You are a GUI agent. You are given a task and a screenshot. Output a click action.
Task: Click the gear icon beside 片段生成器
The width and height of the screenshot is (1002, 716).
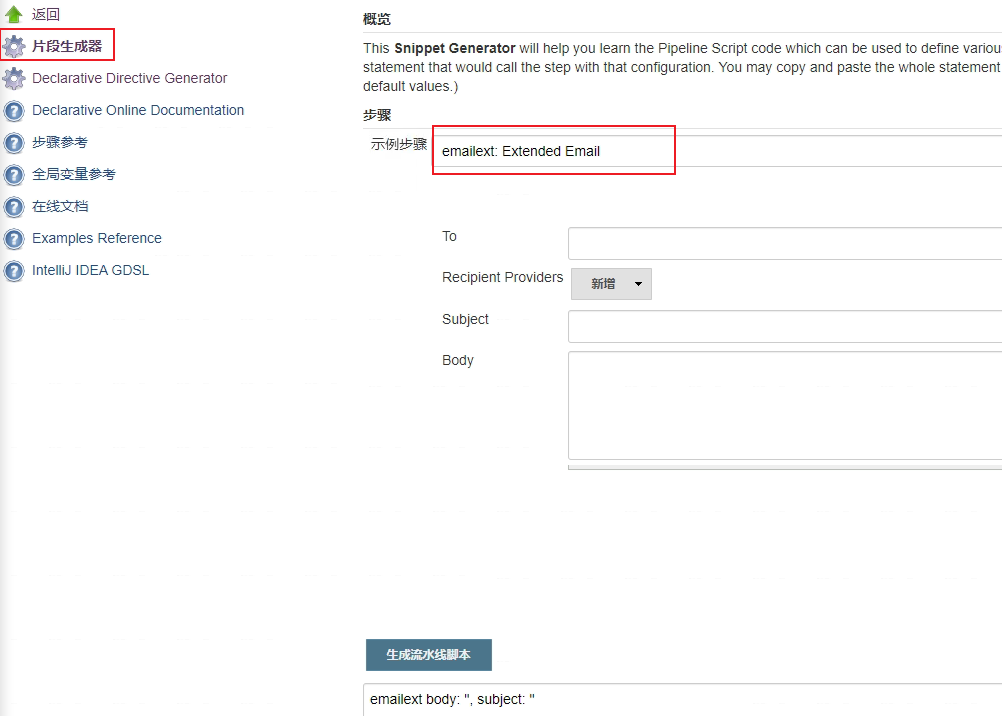click(x=14, y=47)
